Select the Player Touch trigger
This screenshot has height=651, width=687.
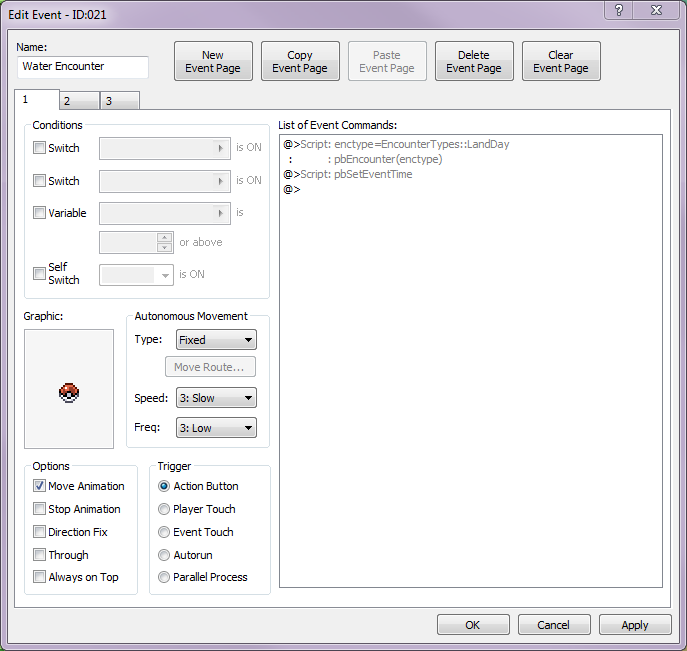[165, 509]
